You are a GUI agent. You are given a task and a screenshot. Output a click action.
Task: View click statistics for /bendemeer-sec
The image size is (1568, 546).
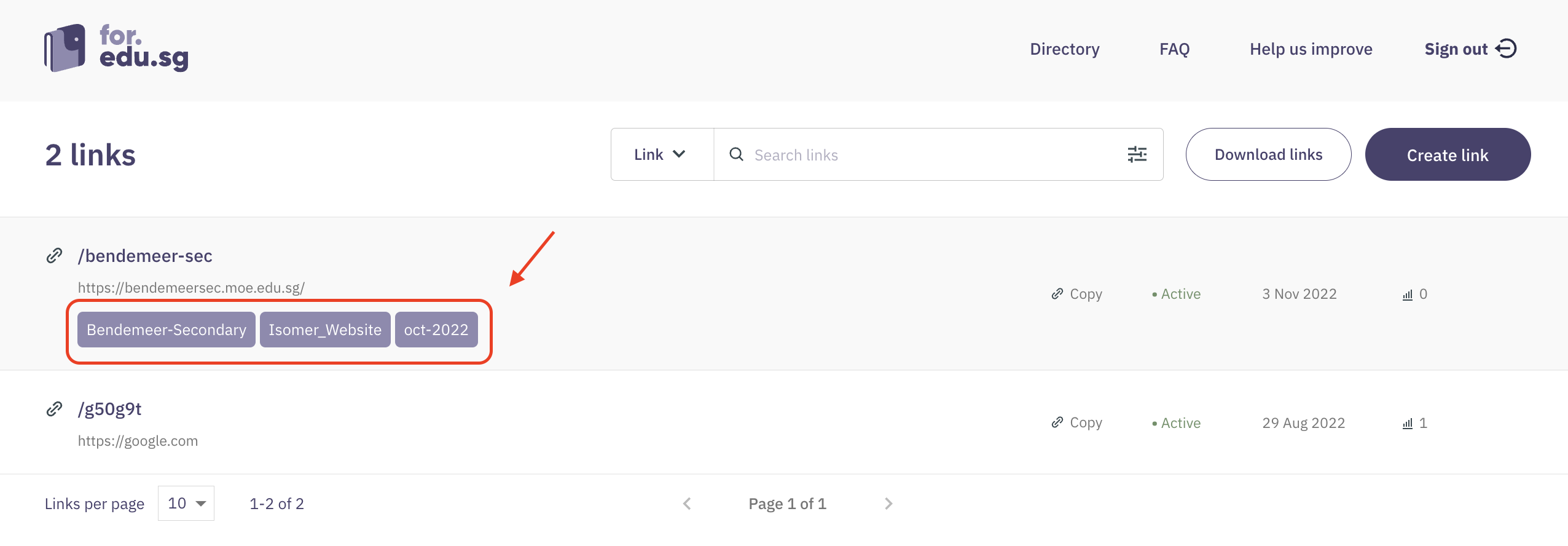1414,294
